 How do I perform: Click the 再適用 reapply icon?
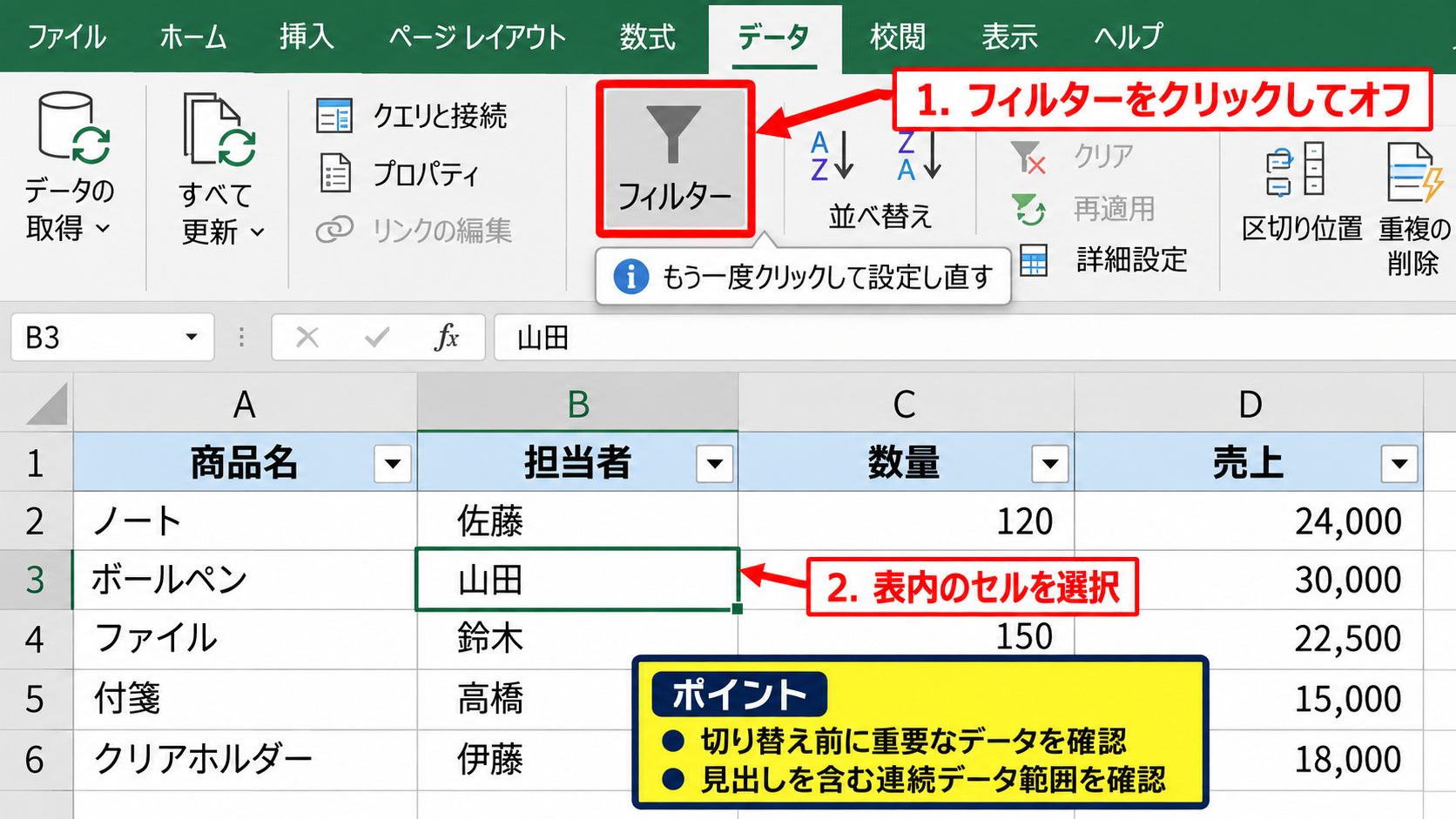[1028, 209]
